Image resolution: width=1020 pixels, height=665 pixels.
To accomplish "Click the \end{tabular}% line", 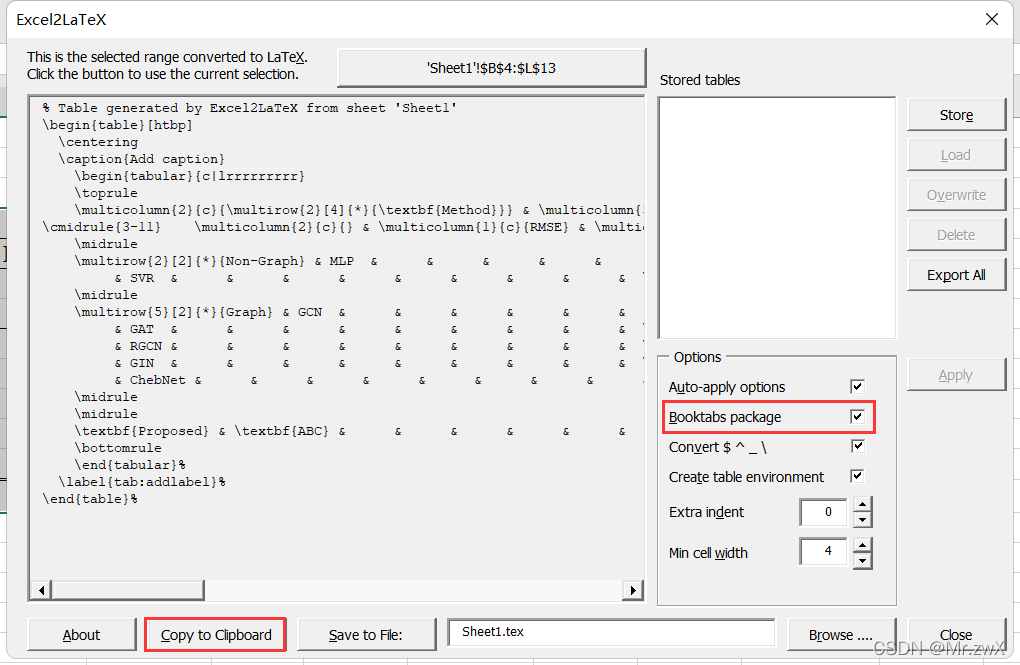I will (x=129, y=465).
